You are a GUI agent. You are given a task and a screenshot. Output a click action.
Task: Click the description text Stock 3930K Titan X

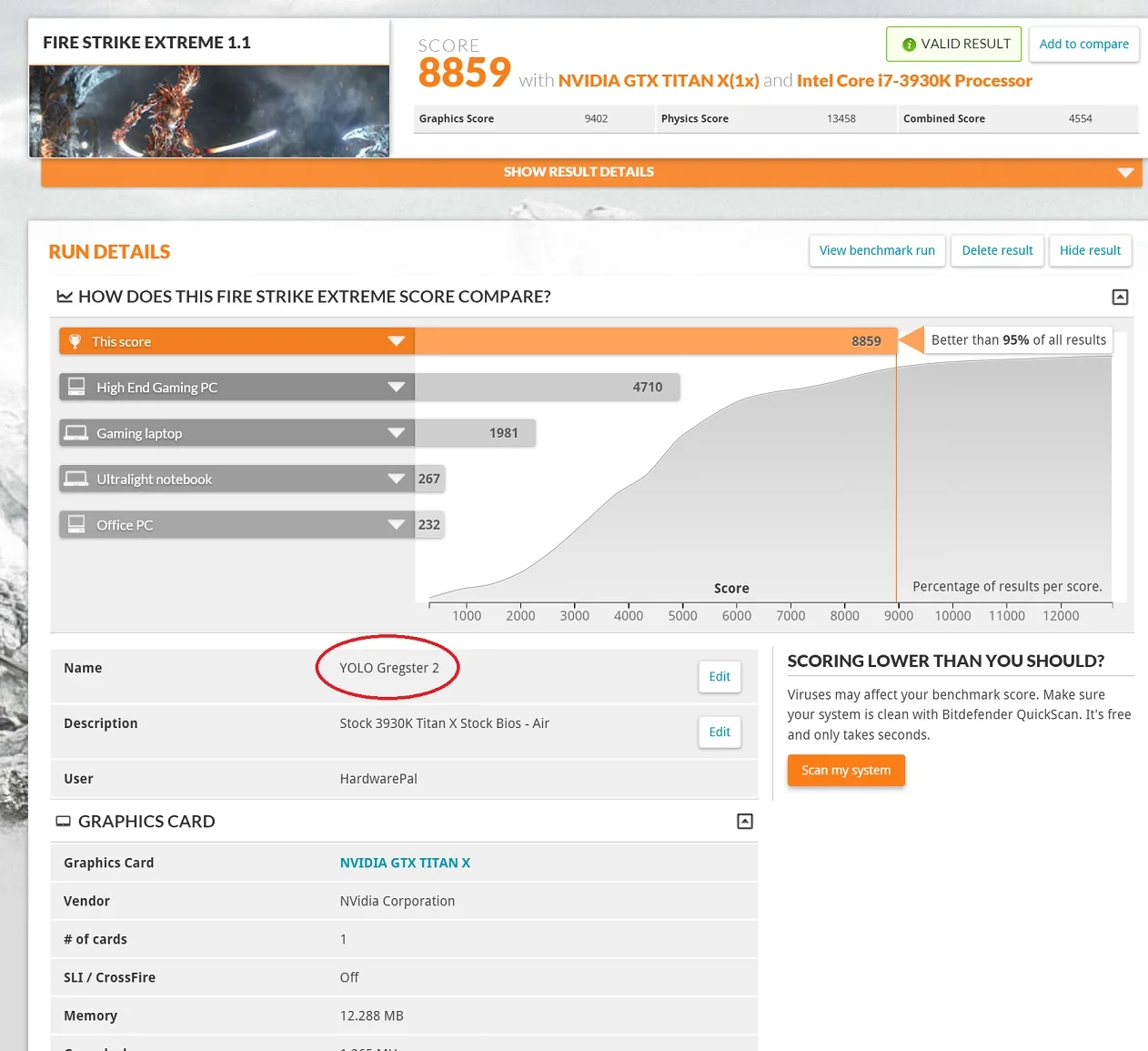[x=445, y=723]
